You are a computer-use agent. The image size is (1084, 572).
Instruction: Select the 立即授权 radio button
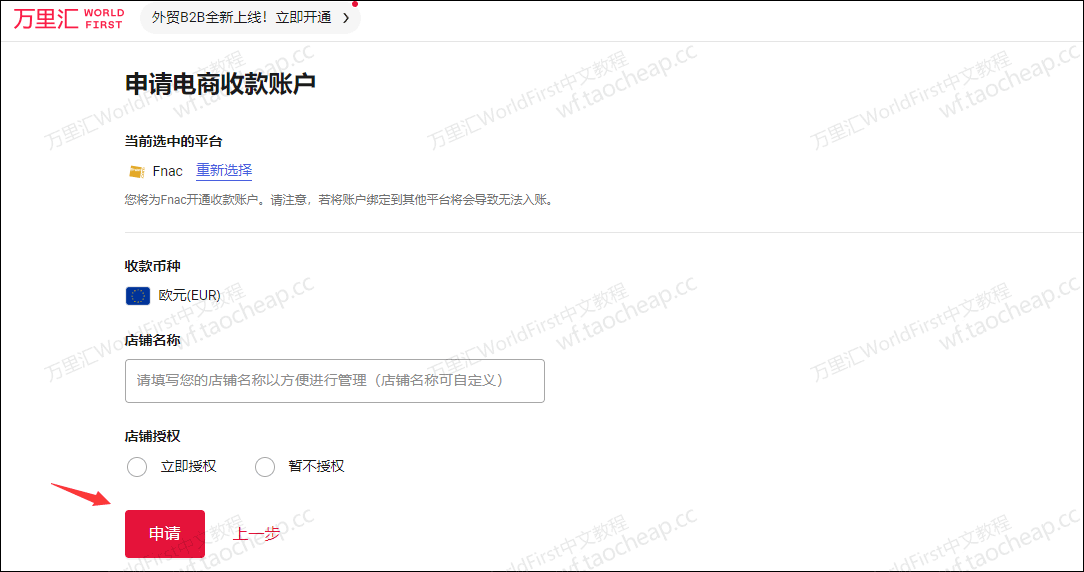(x=137, y=467)
